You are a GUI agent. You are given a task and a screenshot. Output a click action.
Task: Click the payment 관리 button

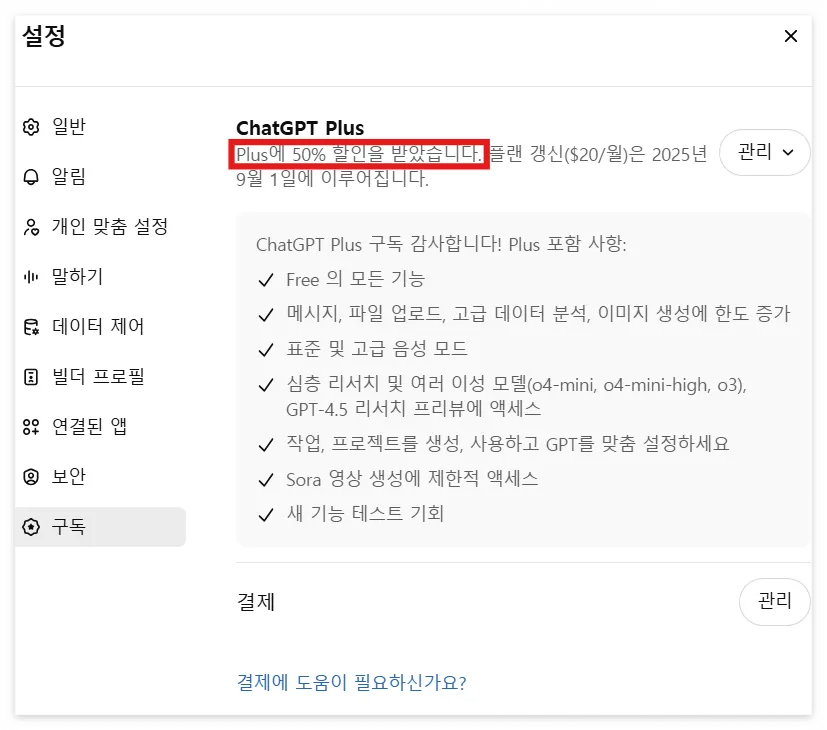point(774,601)
